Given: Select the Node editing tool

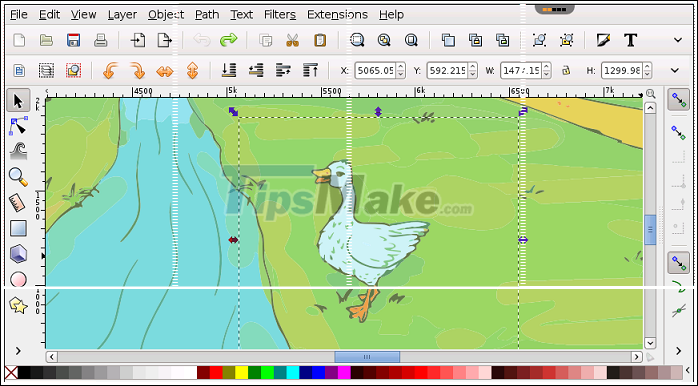Looking at the screenshot, I should click(18, 126).
